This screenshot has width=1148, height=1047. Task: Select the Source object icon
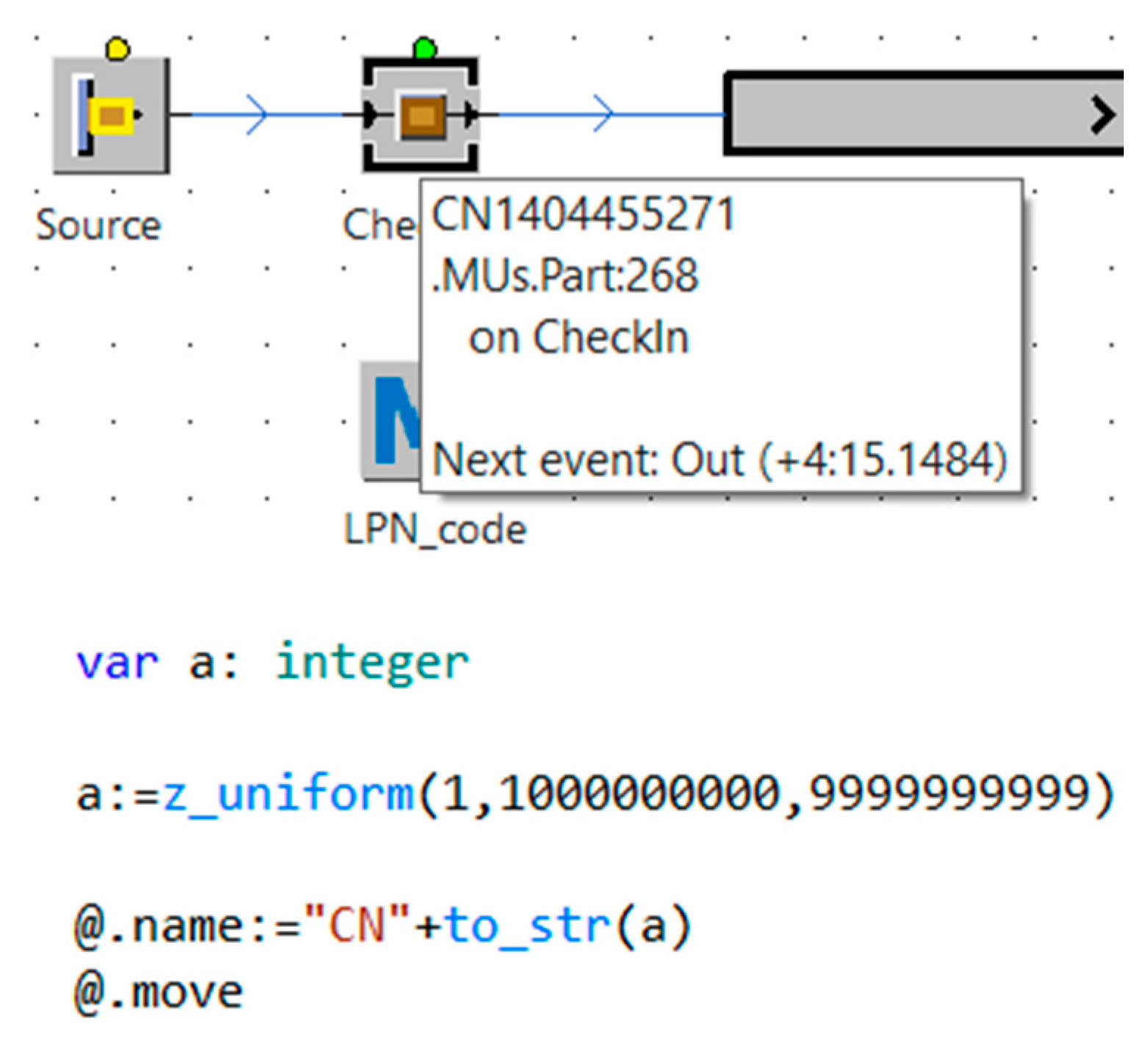pos(111,116)
